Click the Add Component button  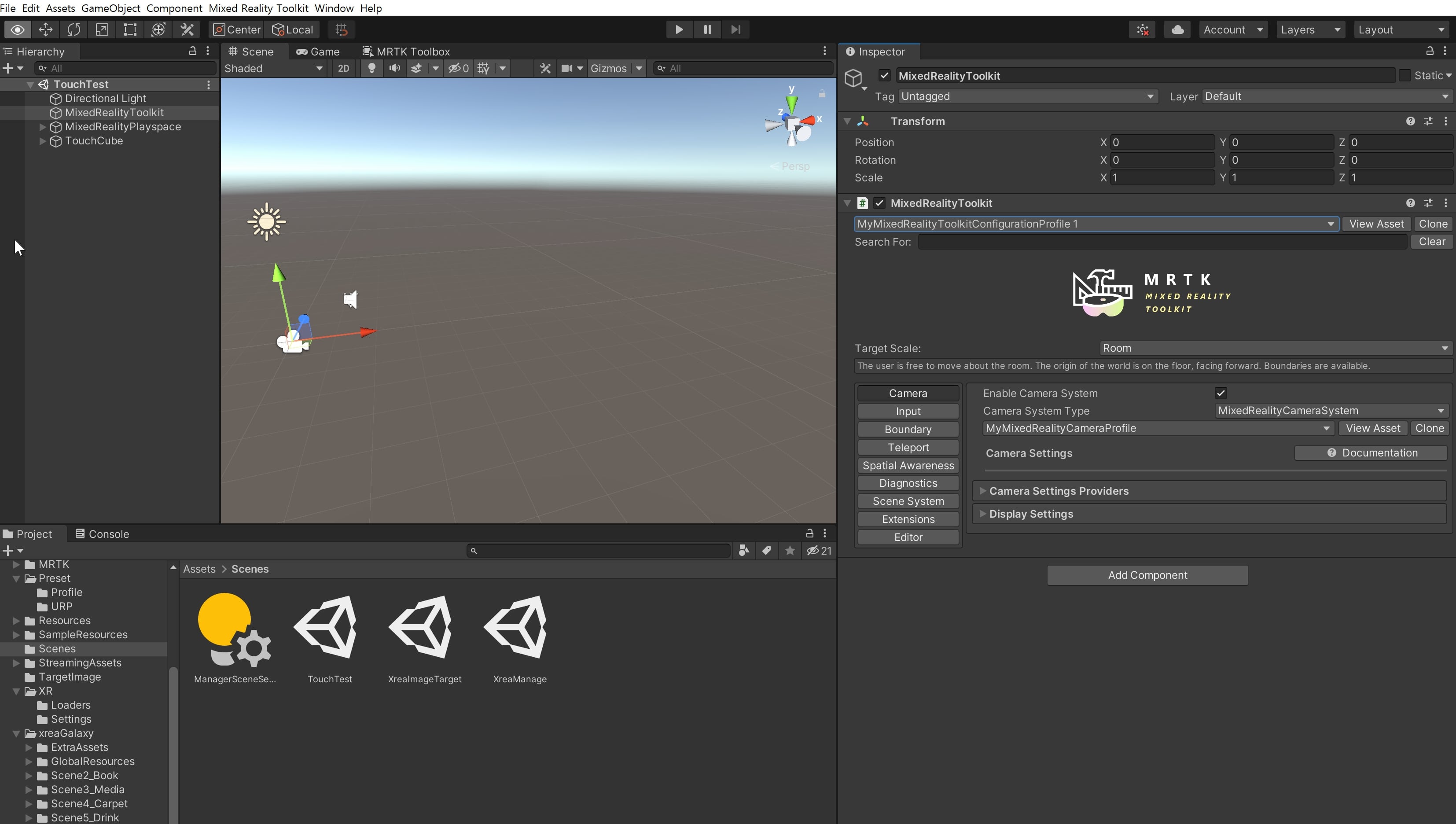(x=1147, y=575)
